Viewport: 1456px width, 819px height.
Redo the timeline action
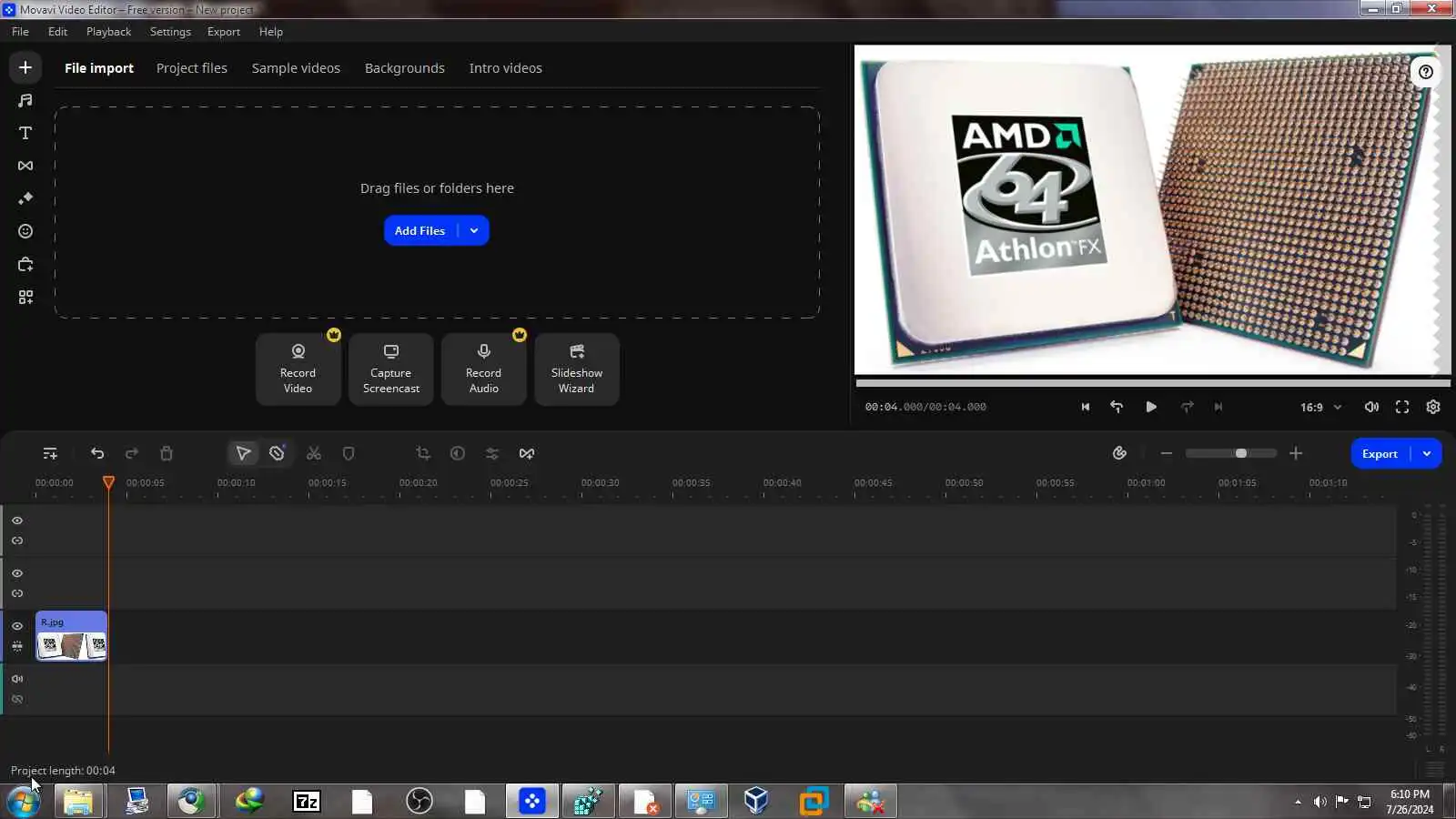tap(132, 453)
